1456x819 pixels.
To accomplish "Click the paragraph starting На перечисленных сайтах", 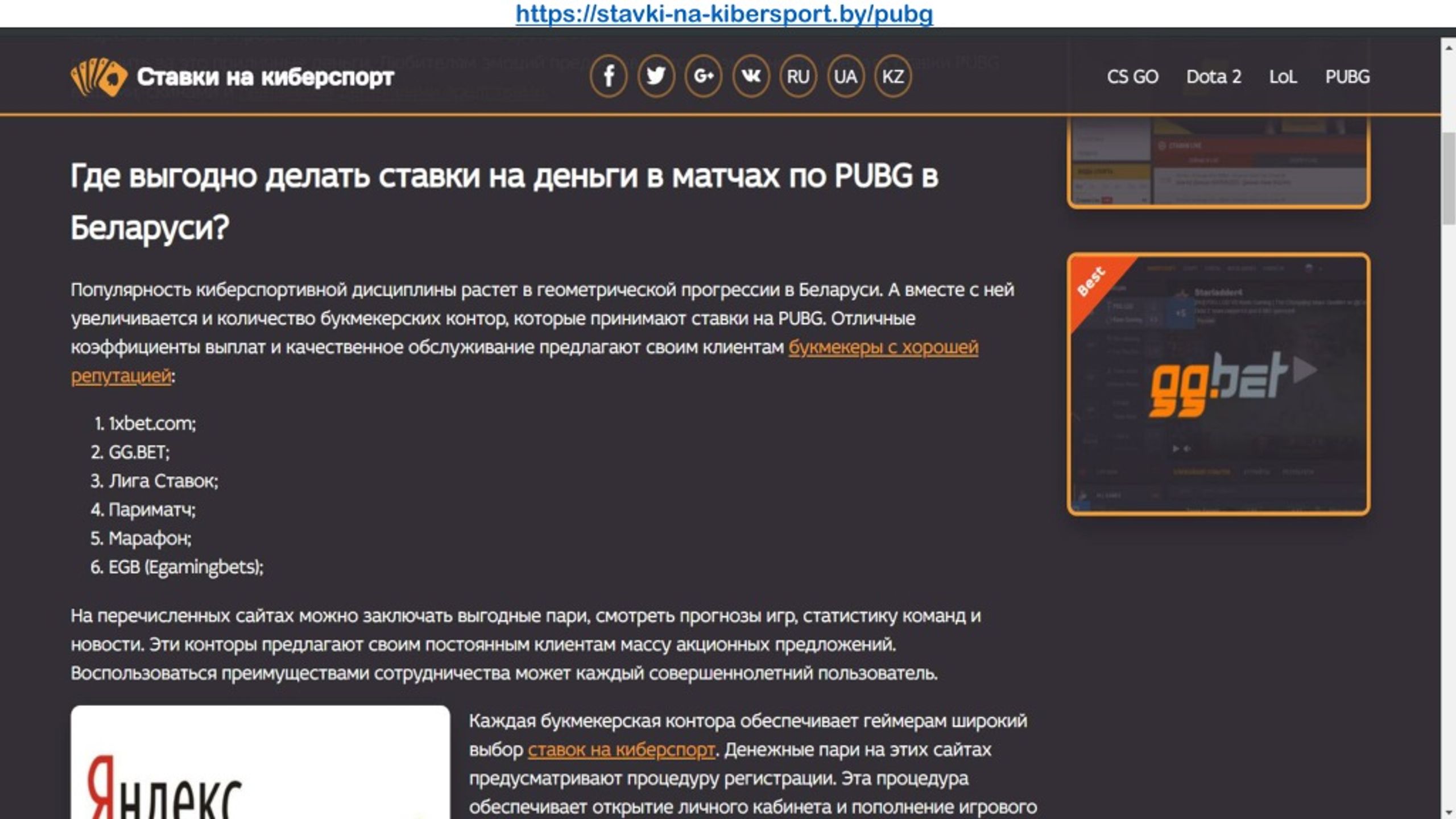I will (526, 644).
